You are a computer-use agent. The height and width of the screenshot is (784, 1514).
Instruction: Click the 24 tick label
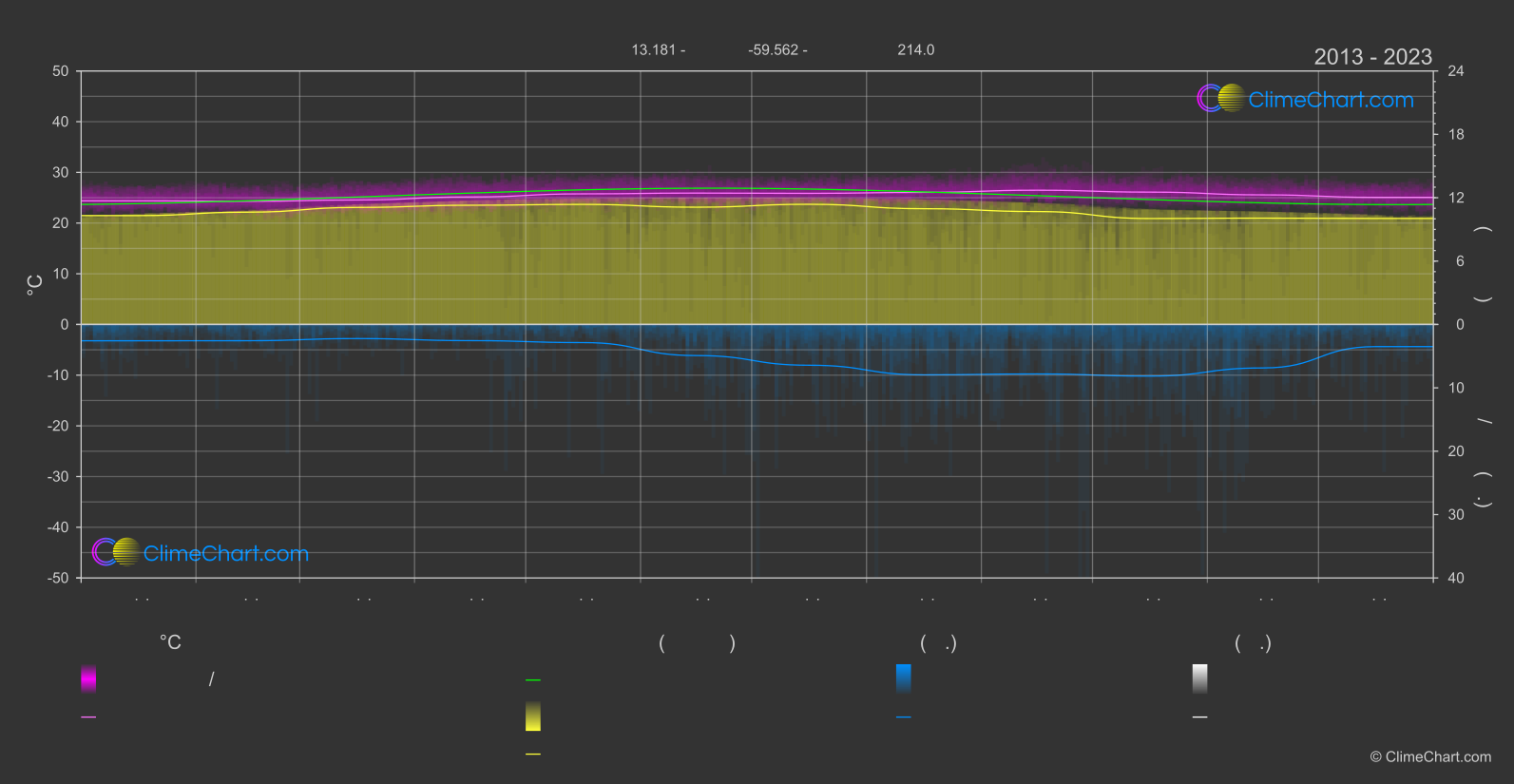click(x=1456, y=71)
